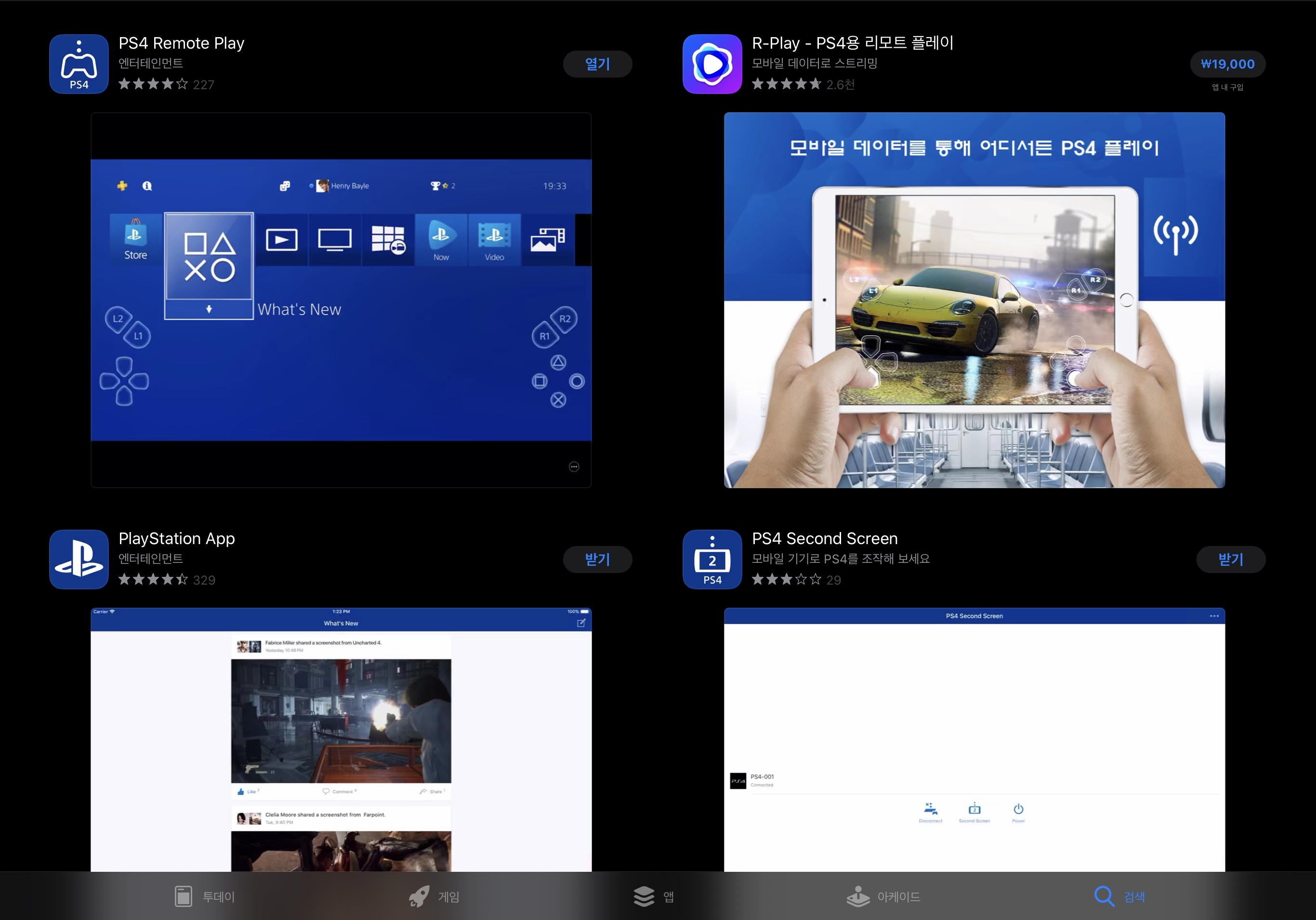
Task: Open the R-Play - PS4용 리모트 플레이 title
Action: coord(852,43)
